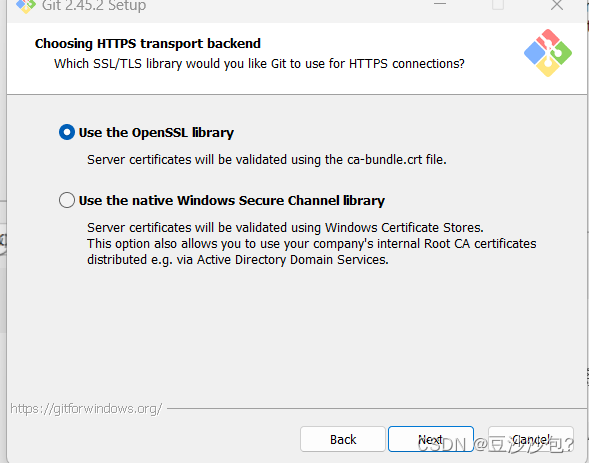The height and width of the screenshot is (463, 589).
Task: Click the colorful Git logo in the header
Action: coord(548,53)
